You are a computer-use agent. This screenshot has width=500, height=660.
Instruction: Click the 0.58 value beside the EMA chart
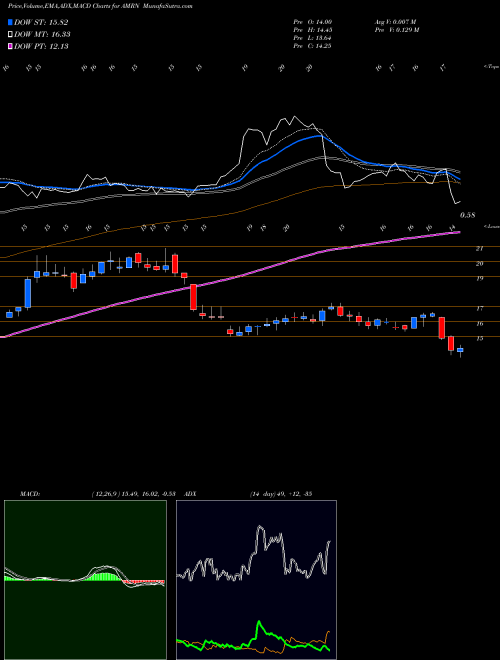coord(467,215)
